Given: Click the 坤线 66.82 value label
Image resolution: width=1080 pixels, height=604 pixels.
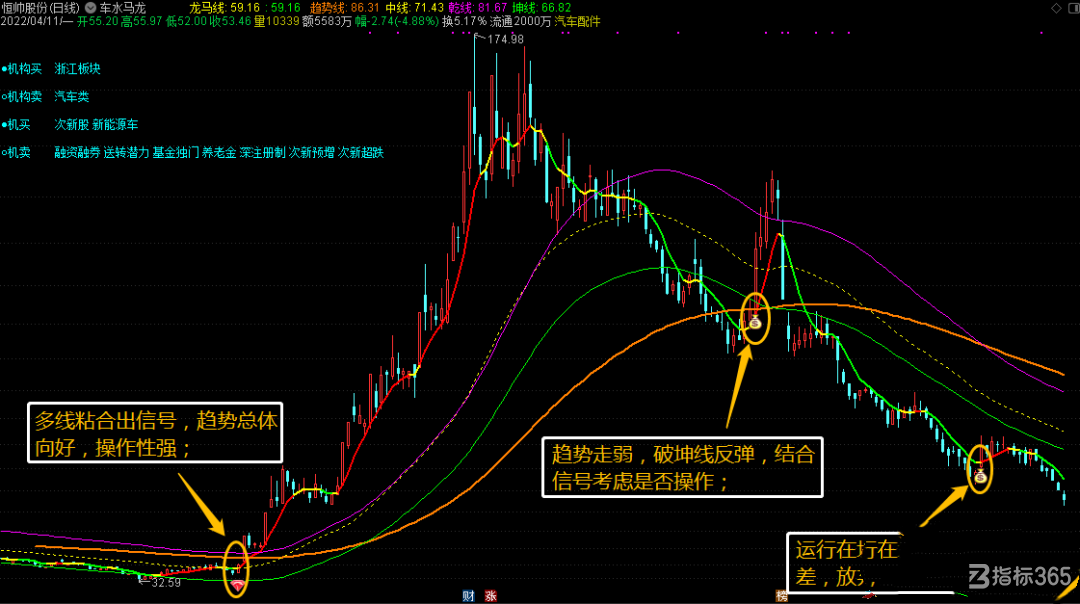Looking at the screenshot, I should pyautogui.click(x=541, y=8).
